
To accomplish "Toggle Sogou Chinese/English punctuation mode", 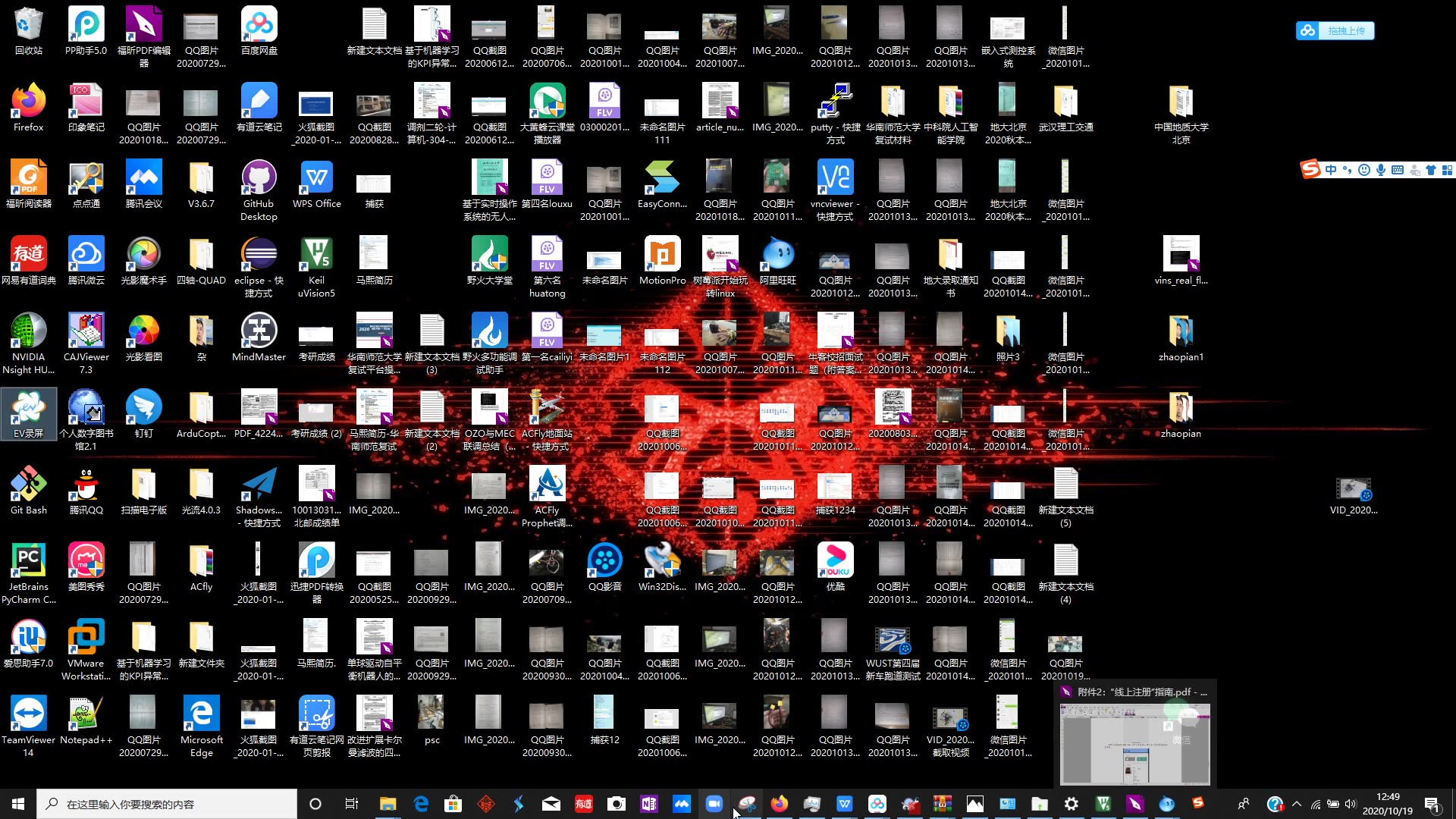I will (1348, 170).
